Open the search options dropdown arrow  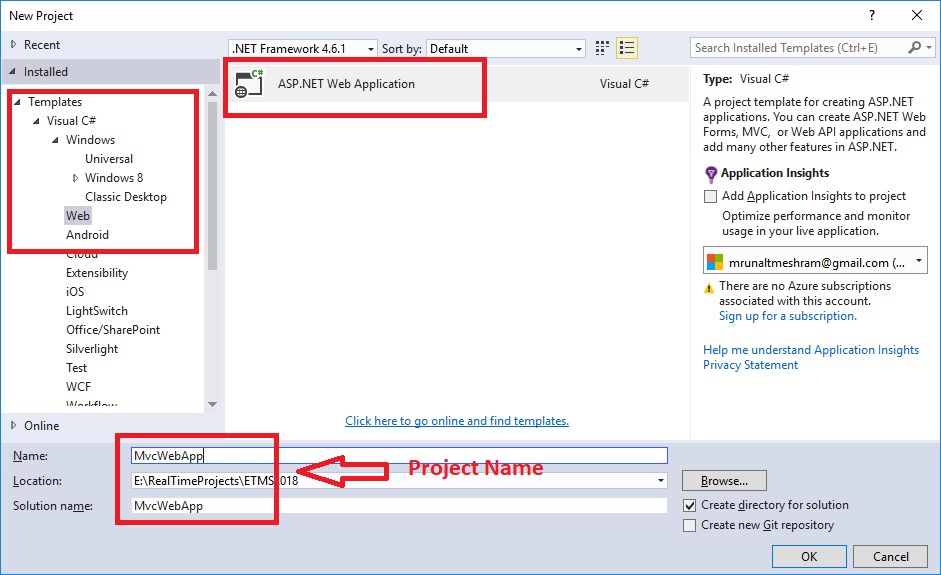click(929, 47)
